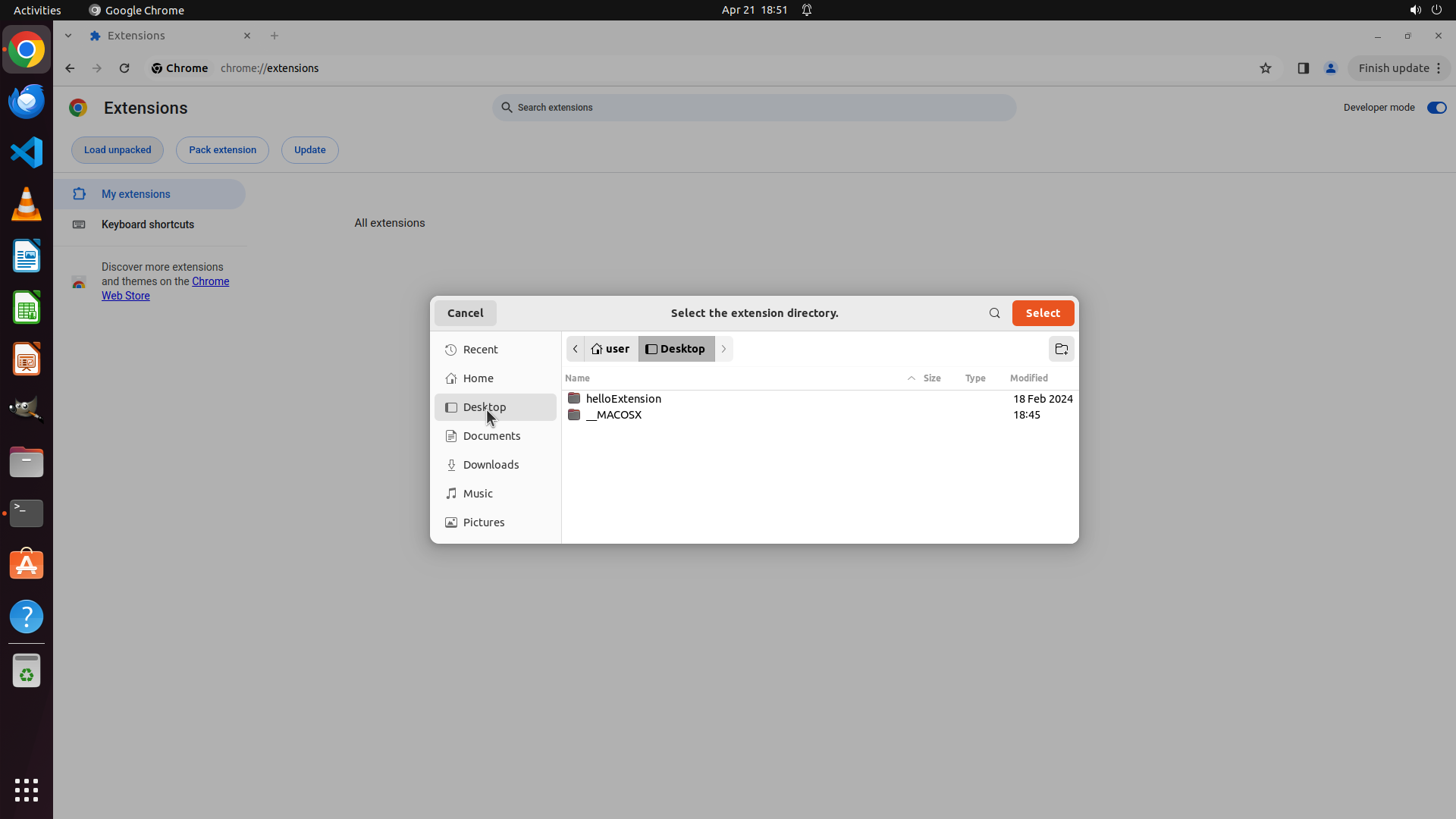Reload the extensions page
This screenshot has width=1456, height=819.
(124, 68)
